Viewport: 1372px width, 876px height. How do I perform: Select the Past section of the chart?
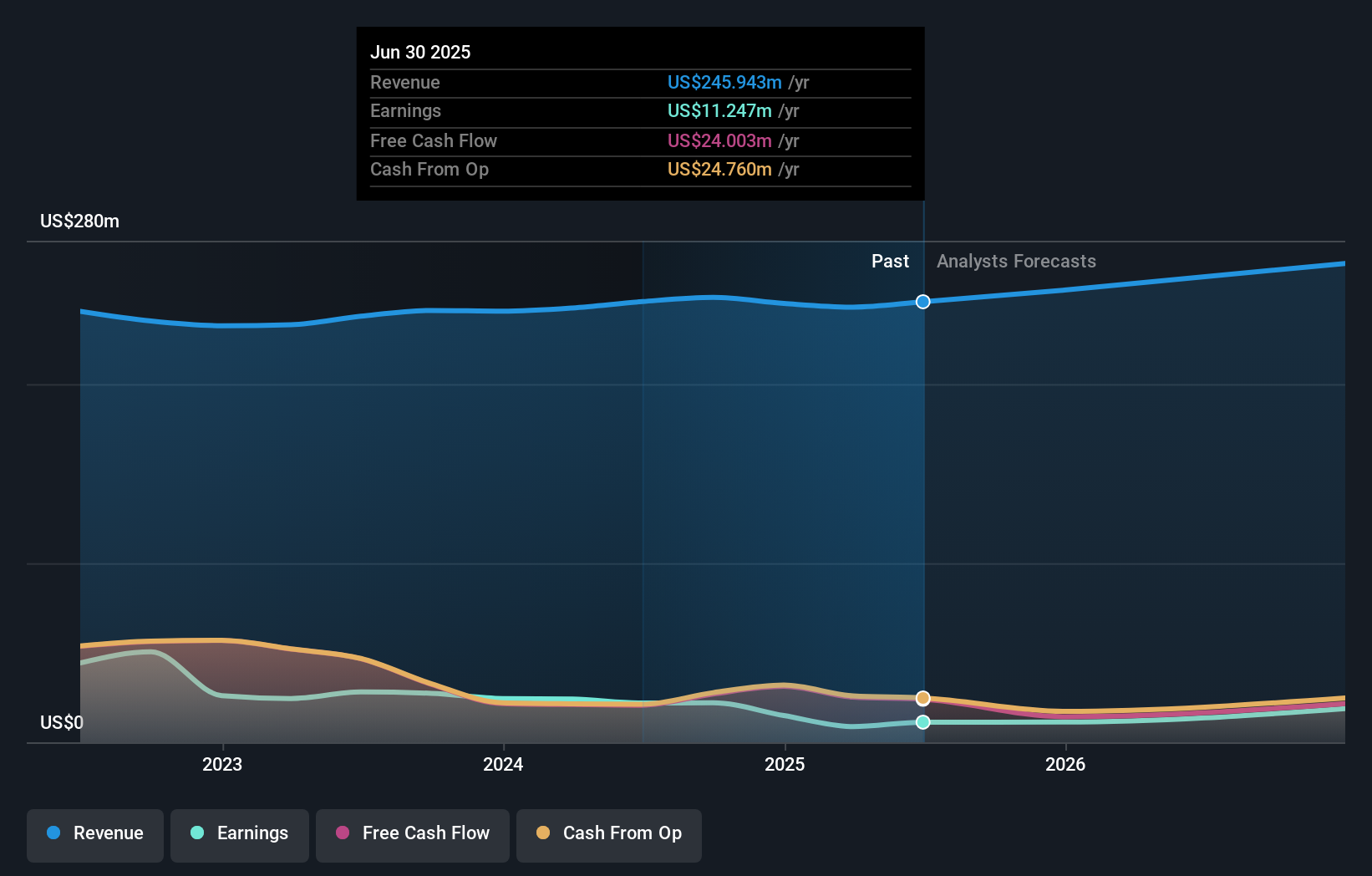coord(889,261)
